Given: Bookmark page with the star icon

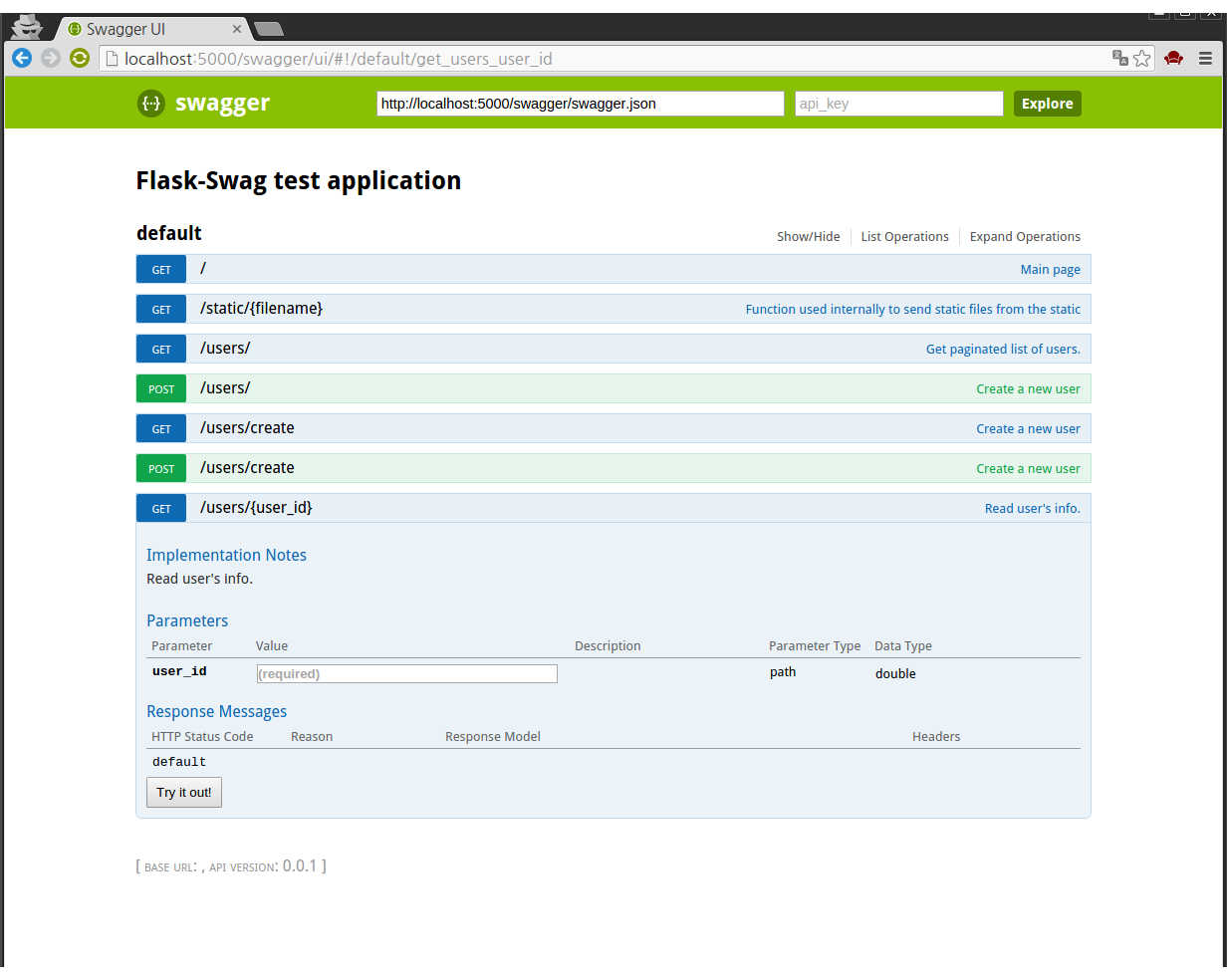Looking at the screenshot, I should (1142, 58).
